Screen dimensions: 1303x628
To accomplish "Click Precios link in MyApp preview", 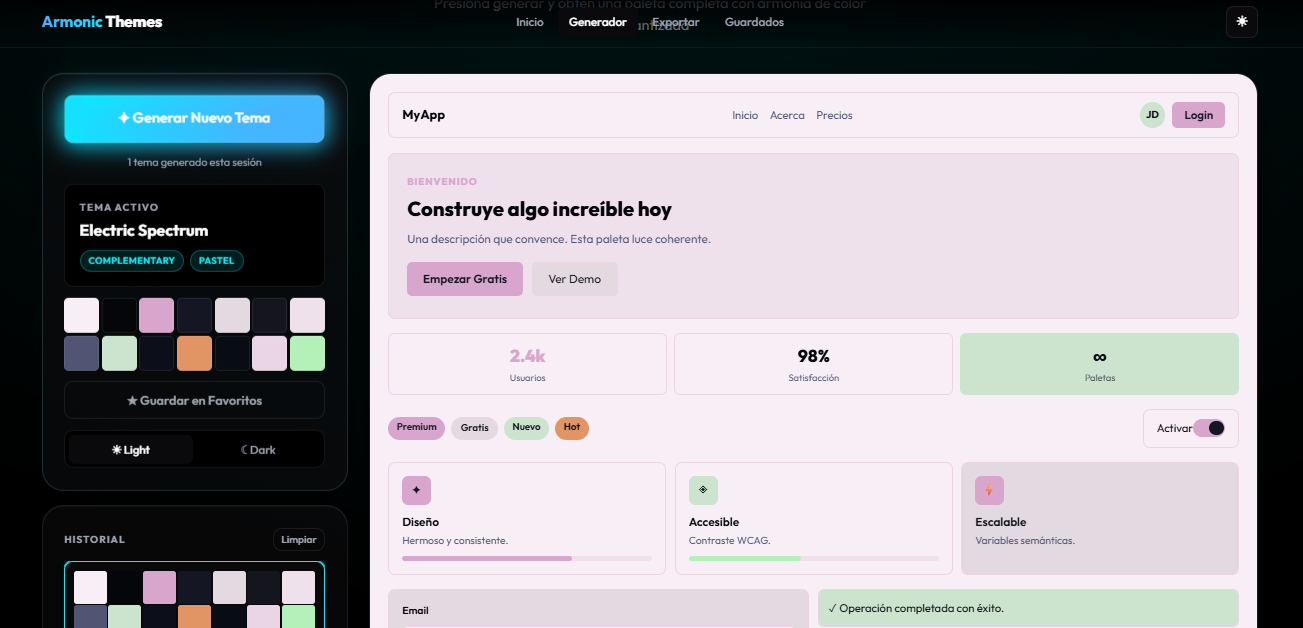I will coord(834,115).
